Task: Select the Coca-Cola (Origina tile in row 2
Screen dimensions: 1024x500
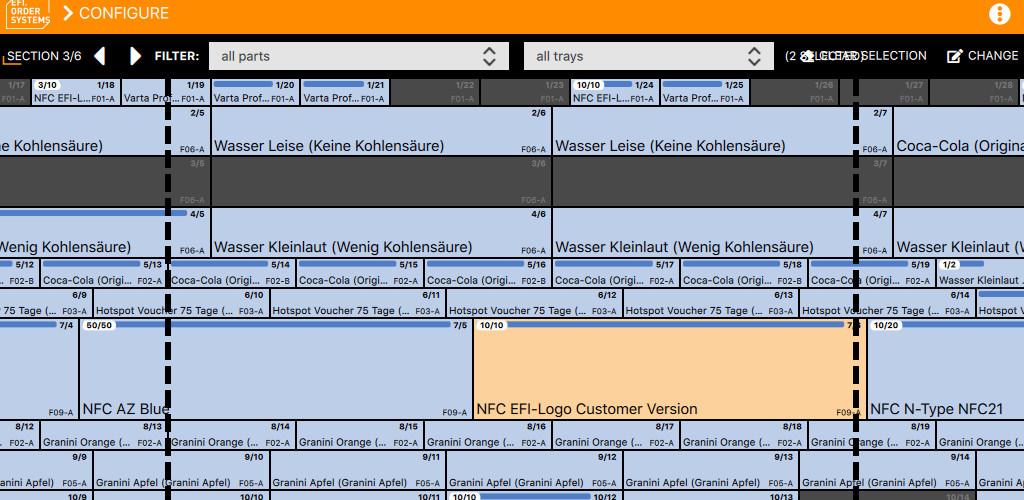Action: [959, 131]
